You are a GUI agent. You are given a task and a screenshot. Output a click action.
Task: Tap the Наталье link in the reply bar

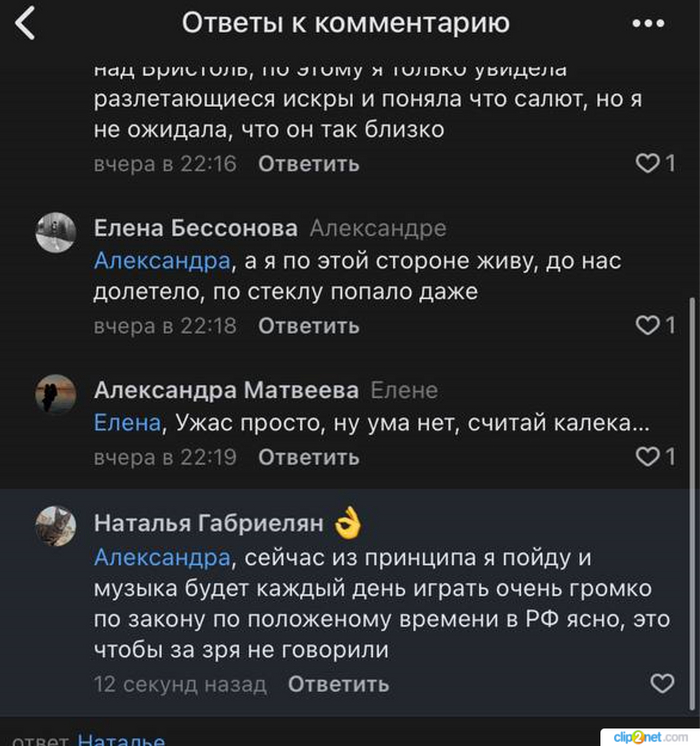(120, 741)
